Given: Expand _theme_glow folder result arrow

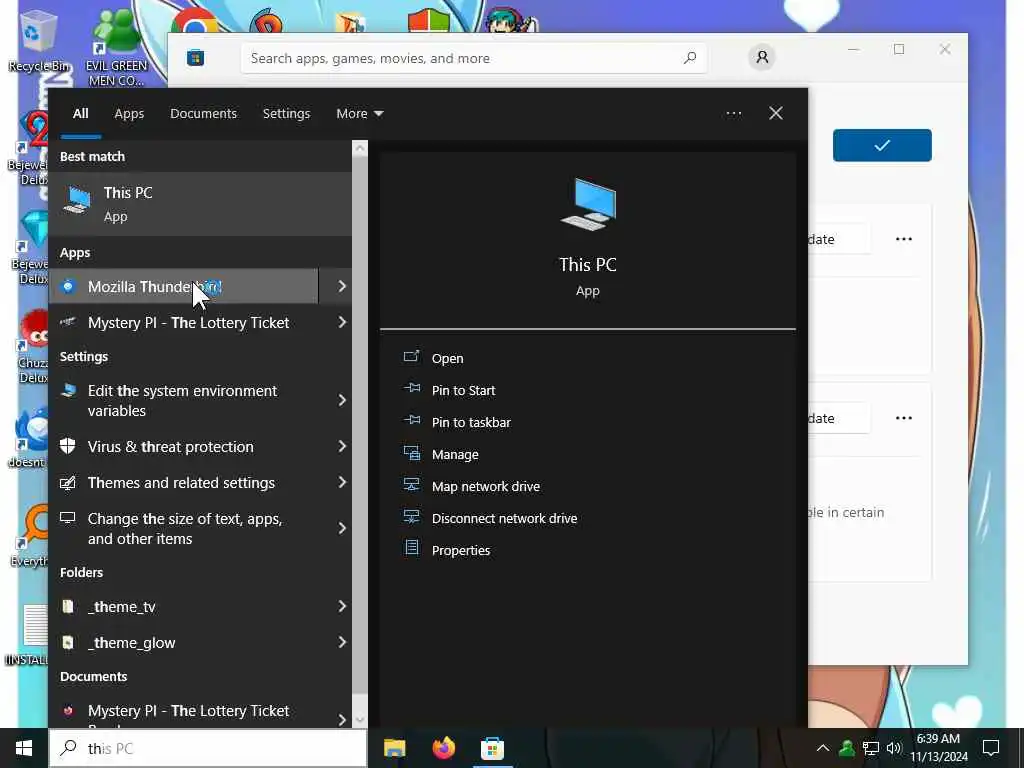Looking at the screenshot, I should click(342, 642).
